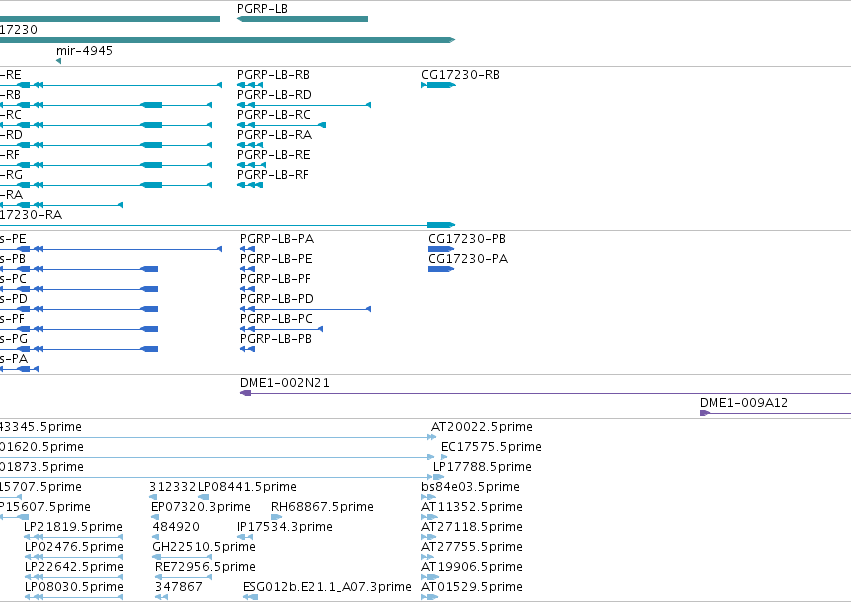The height and width of the screenshot is (602, 851).
Task: Click the CG17230-PB blue CDS bar
Action: [441, 249]
